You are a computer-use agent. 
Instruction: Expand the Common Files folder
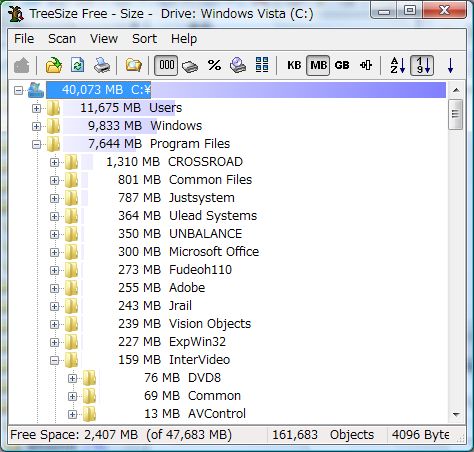click(54, 180)
